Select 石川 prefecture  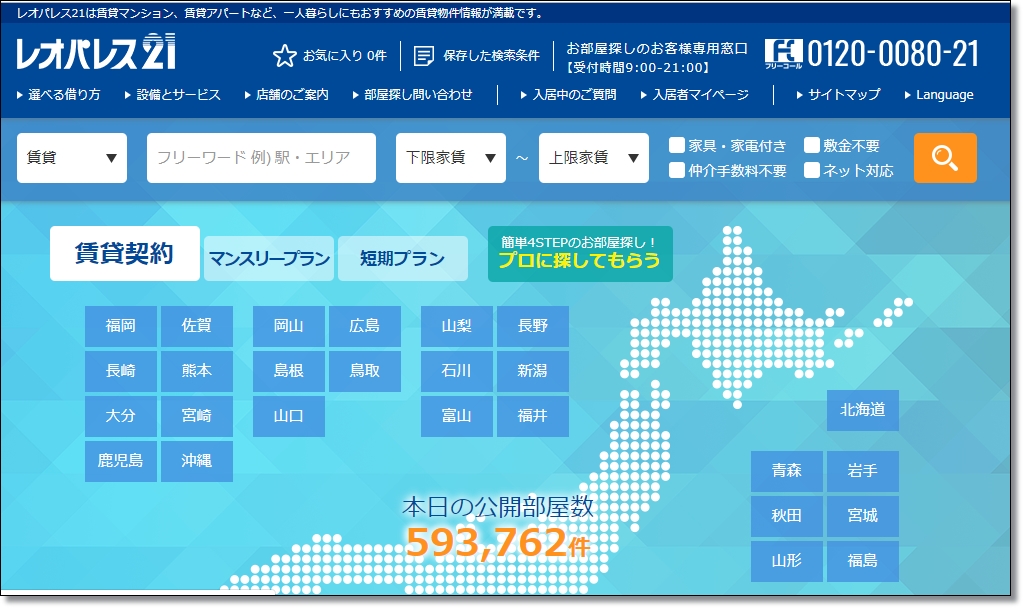click(x=457, y=371)
